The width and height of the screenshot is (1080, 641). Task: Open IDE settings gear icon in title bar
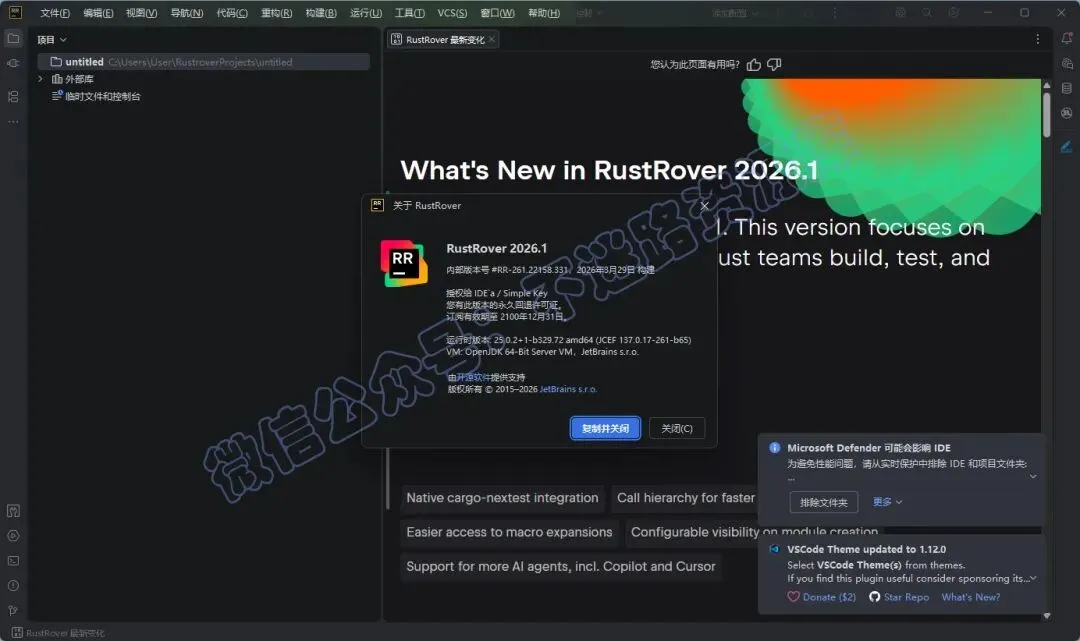(953, 13)
